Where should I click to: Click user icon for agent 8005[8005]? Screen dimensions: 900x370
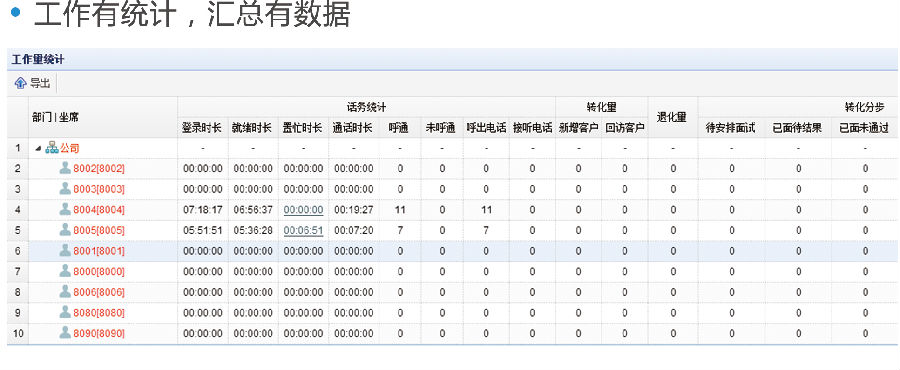(65, 230)
